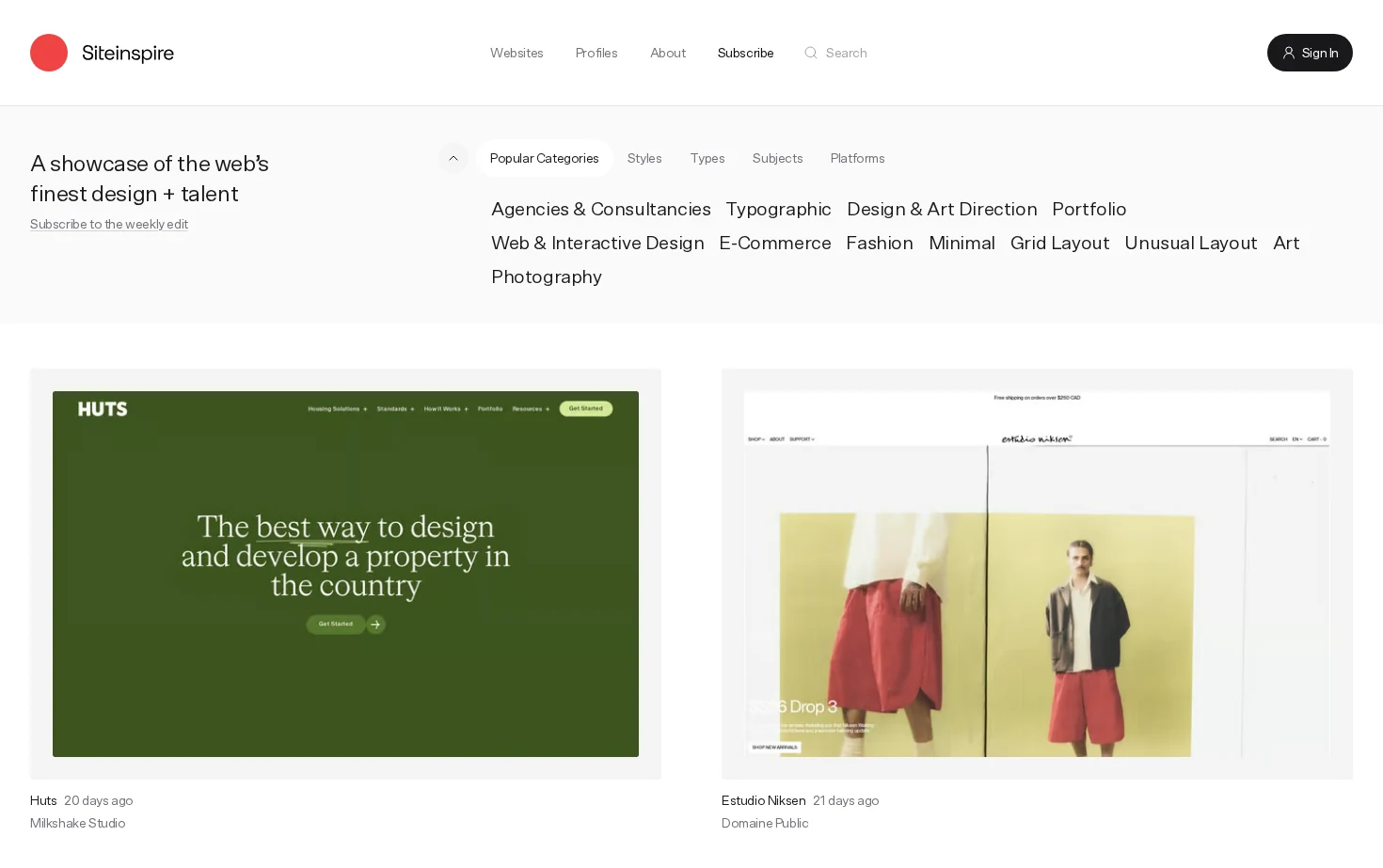Switch to the Platforms tab
1383x868 pixels.
pos(857,158)
